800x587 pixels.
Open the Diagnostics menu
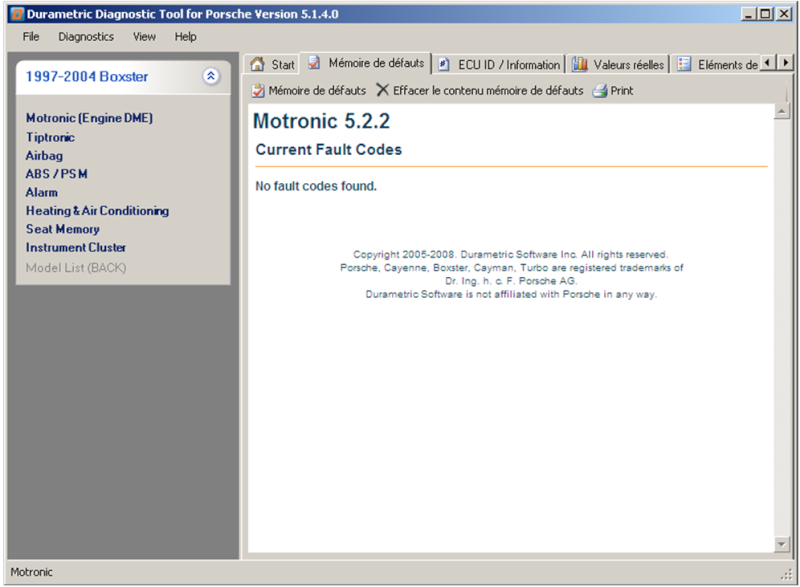pyautogui.click(x=86, y=37)
